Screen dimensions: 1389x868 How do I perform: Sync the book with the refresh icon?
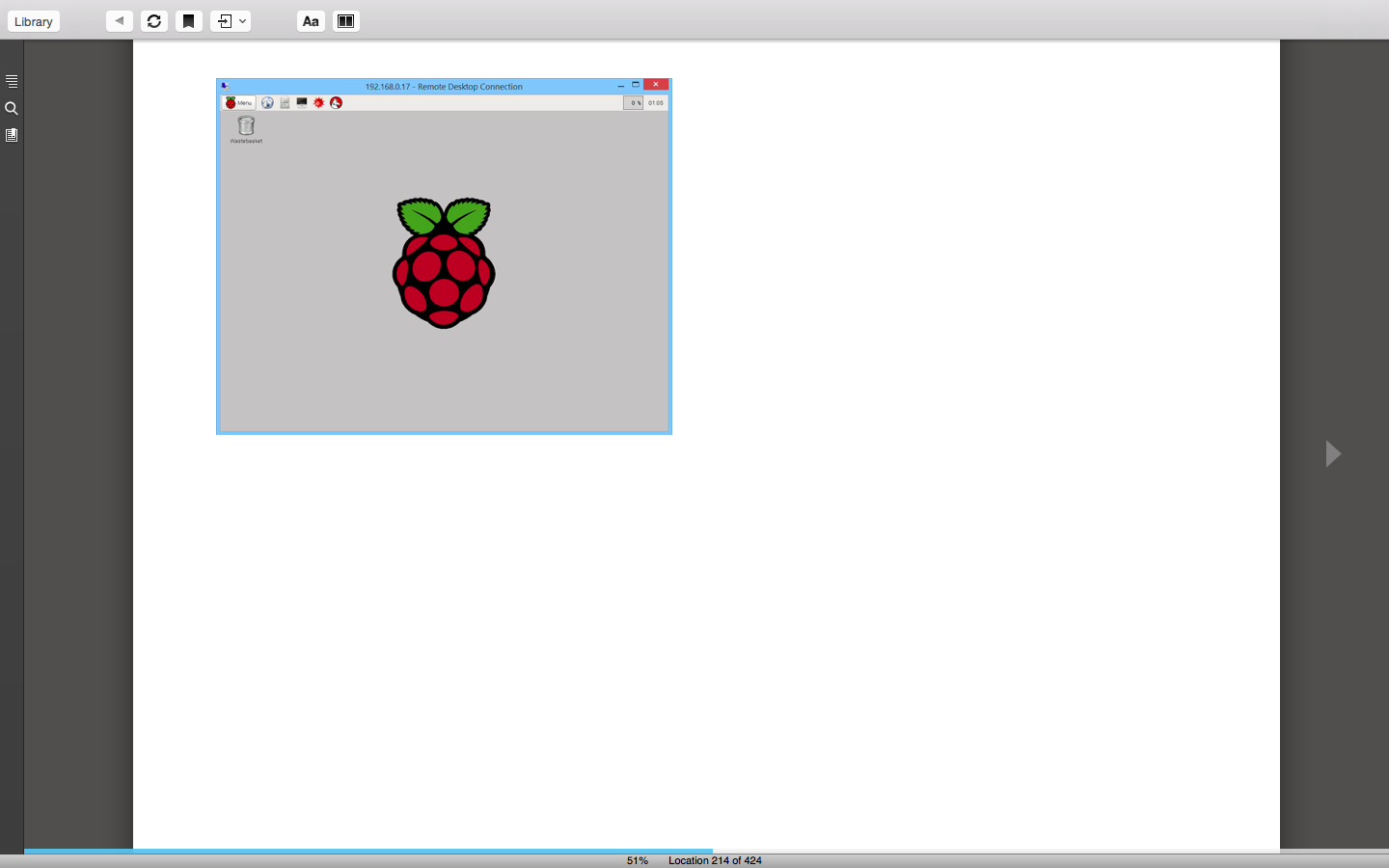(154, 21)
